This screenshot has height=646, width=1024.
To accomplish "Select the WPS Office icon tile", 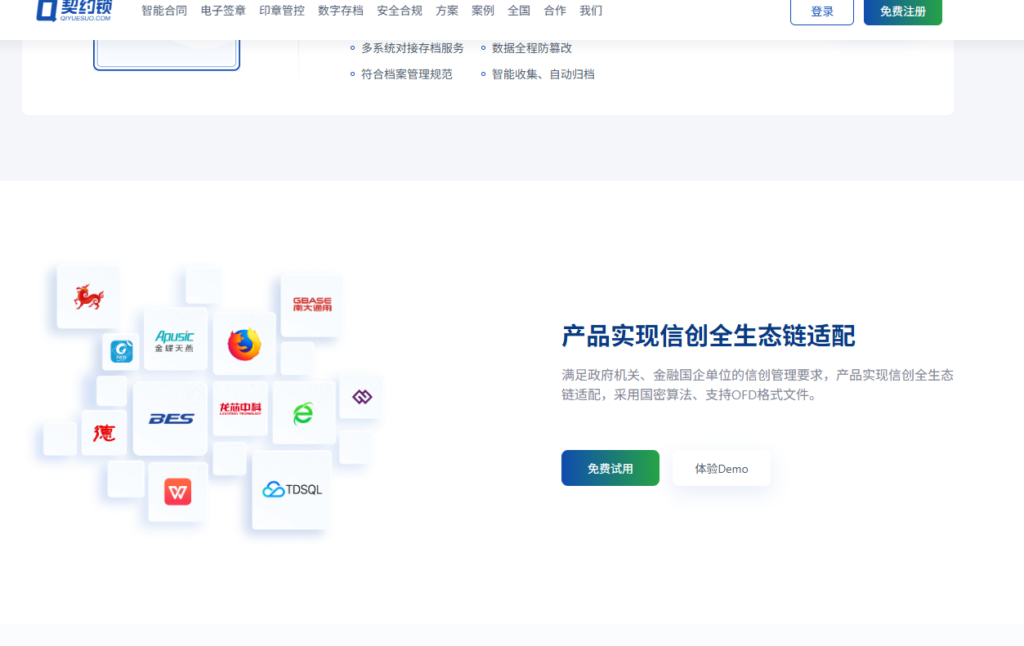I will coord(178,492).
